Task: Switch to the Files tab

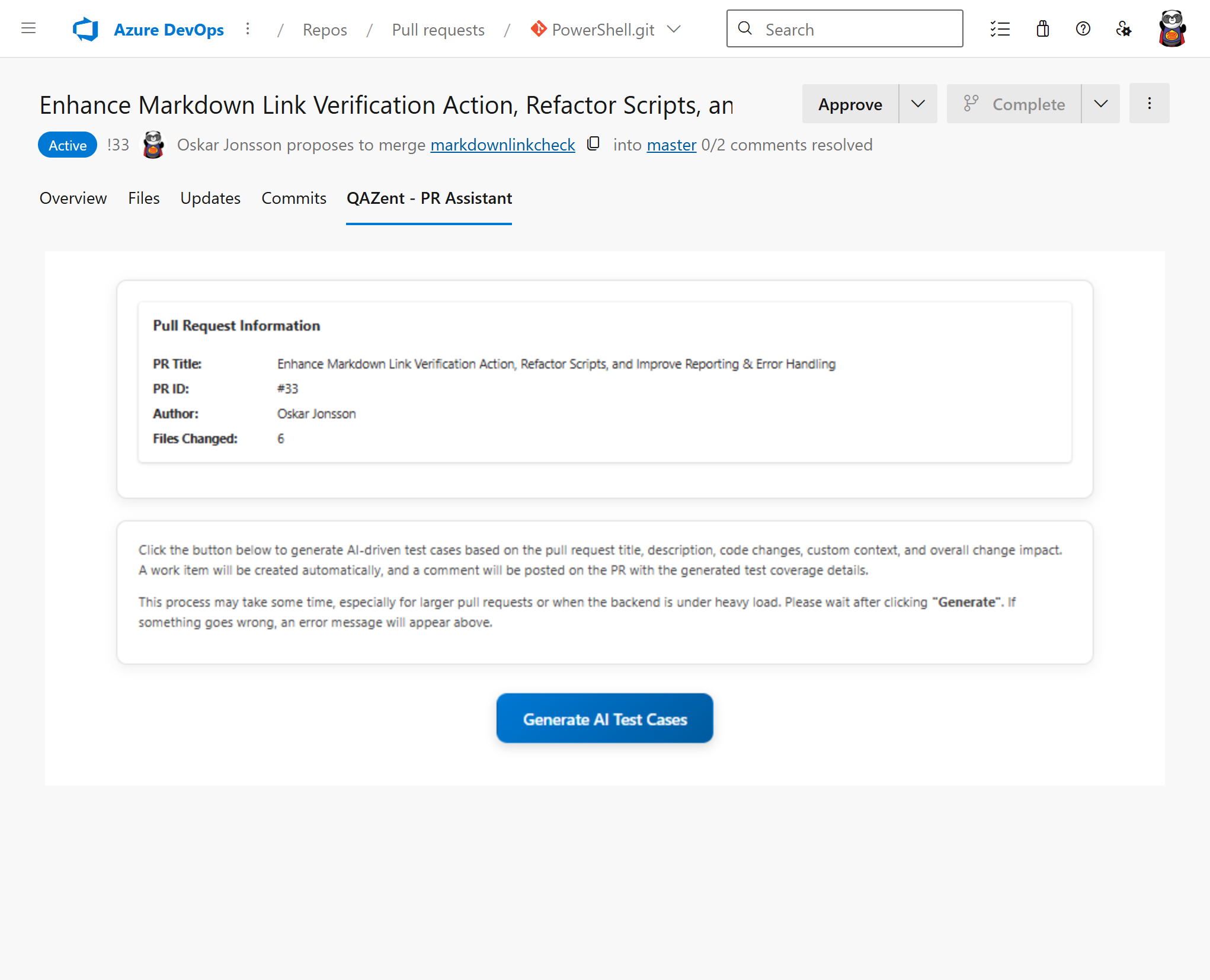Action: (143, 198)
